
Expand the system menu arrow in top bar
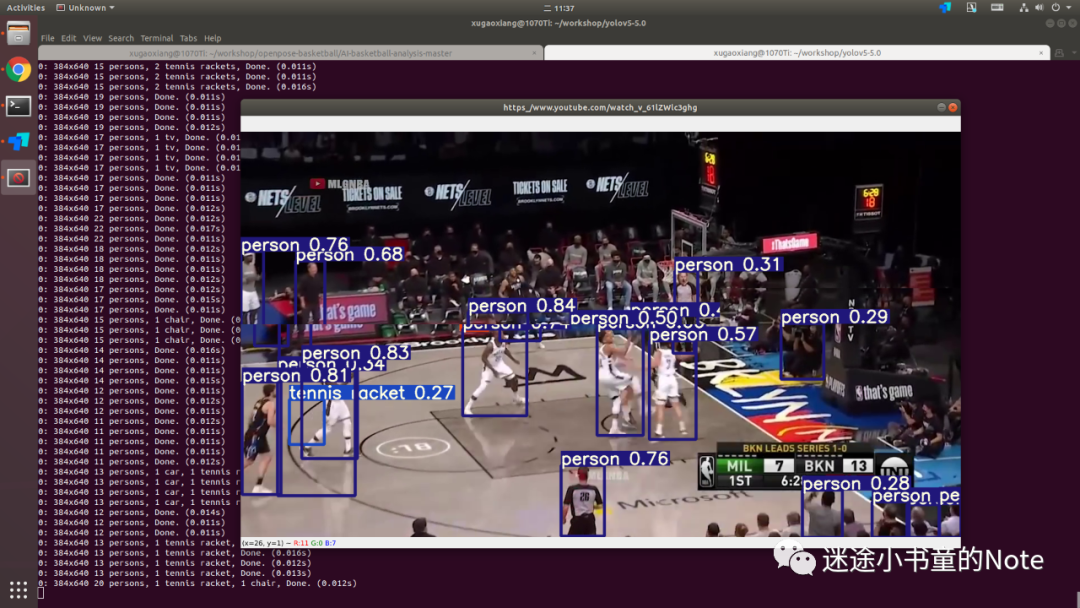point(1069,8)
